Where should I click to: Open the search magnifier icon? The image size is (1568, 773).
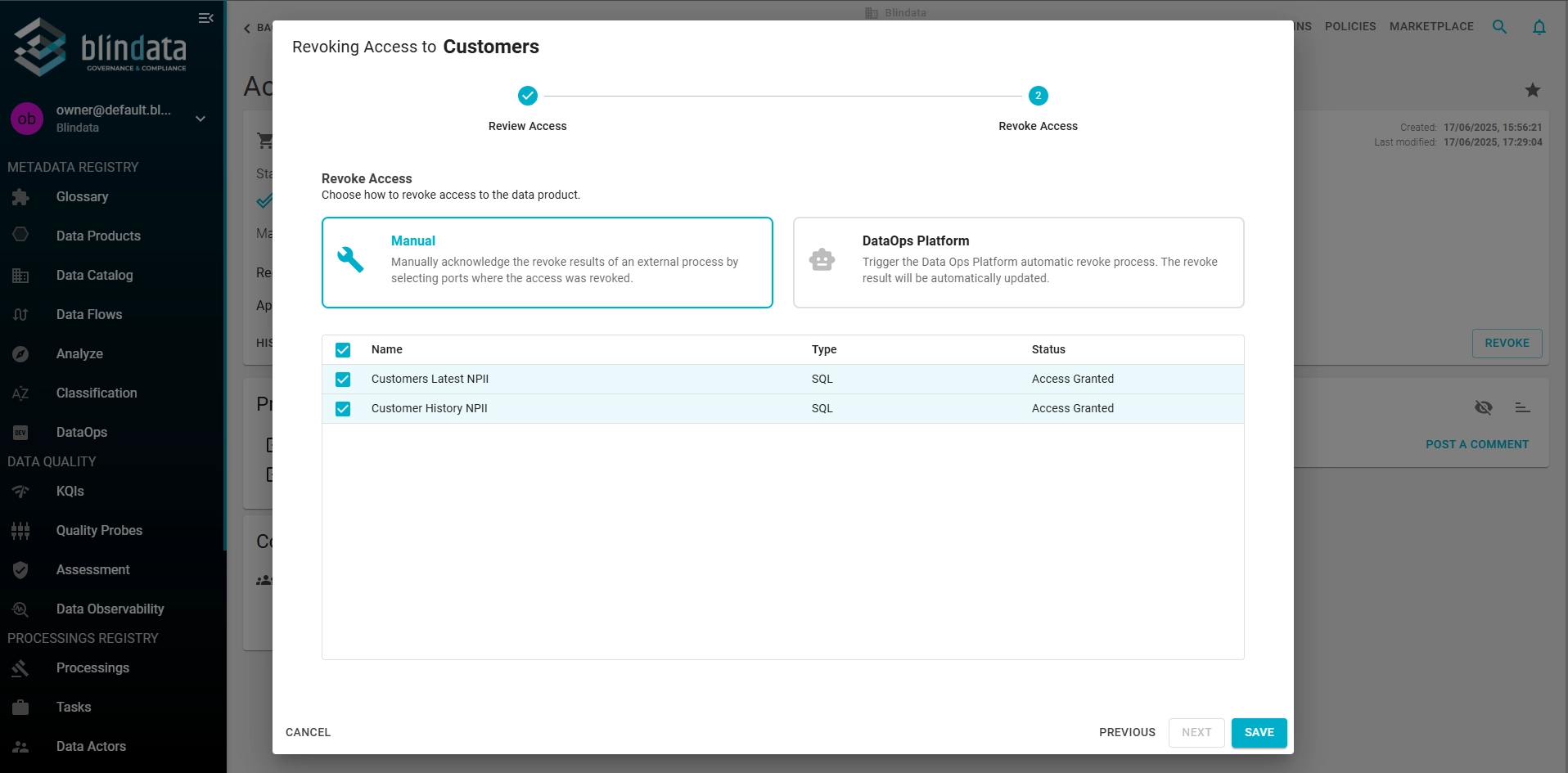(1500, 27)
